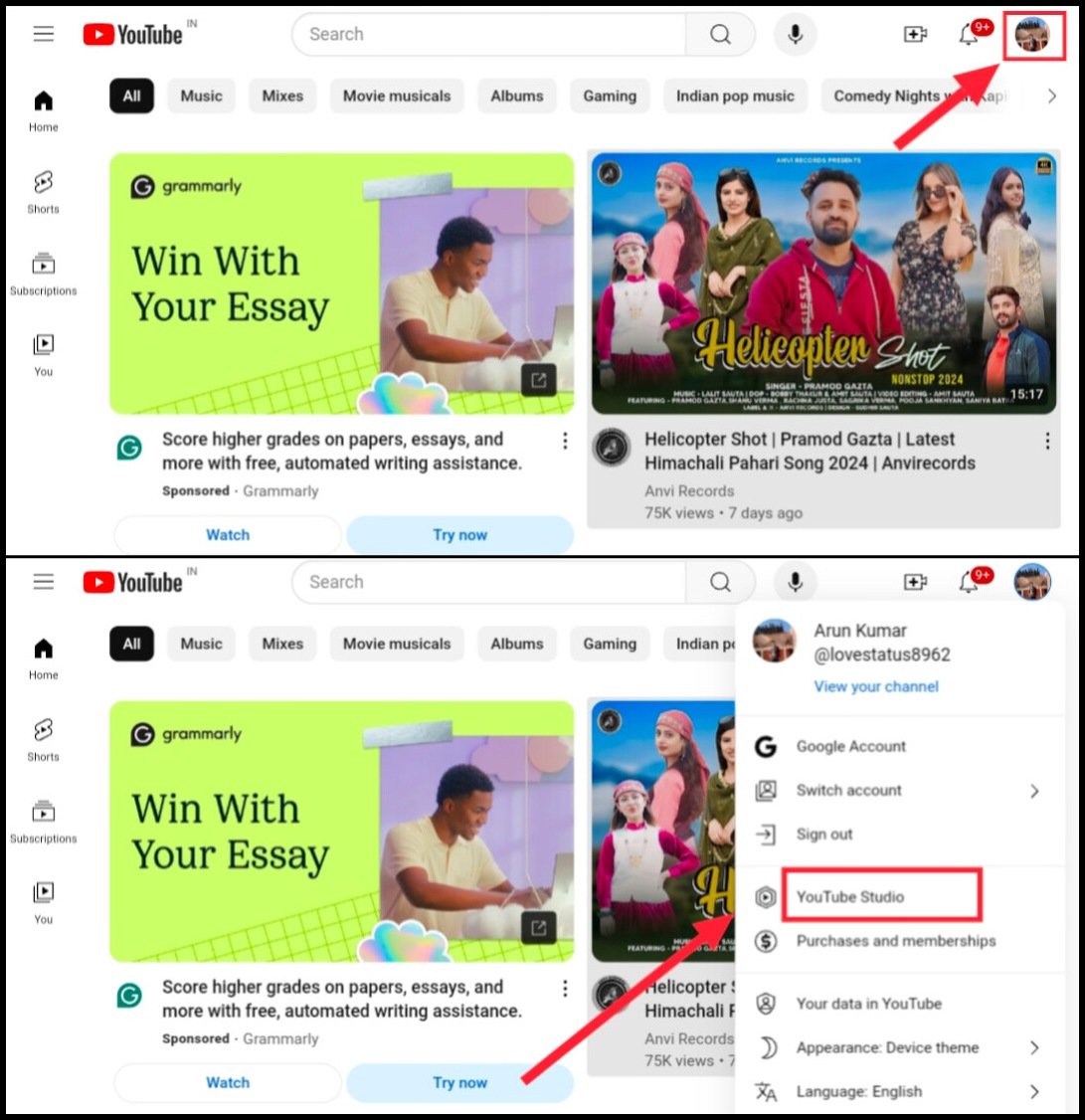Click the Grammarly ad description in the upper screenshot

(x=341, y=451)
